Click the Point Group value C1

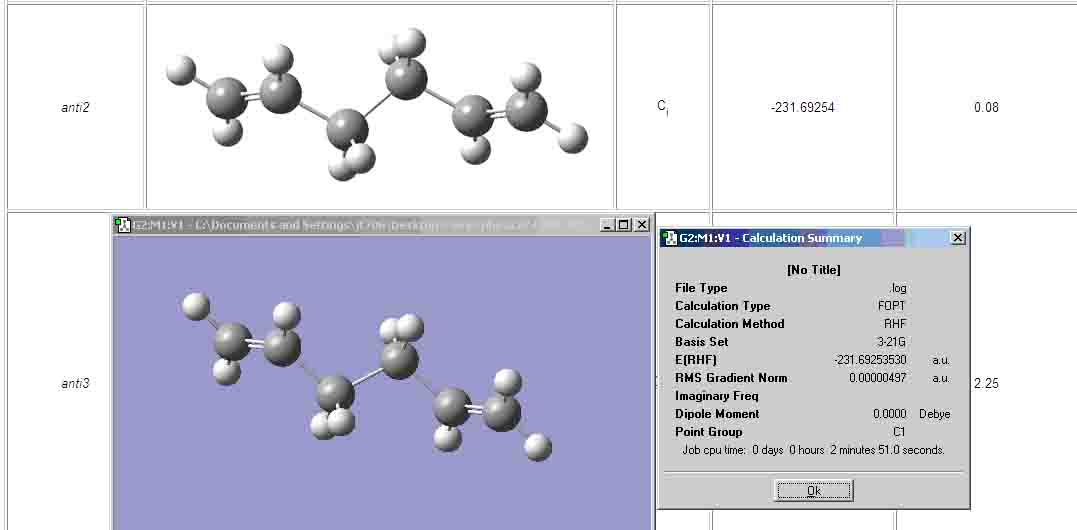pos(899,432)
